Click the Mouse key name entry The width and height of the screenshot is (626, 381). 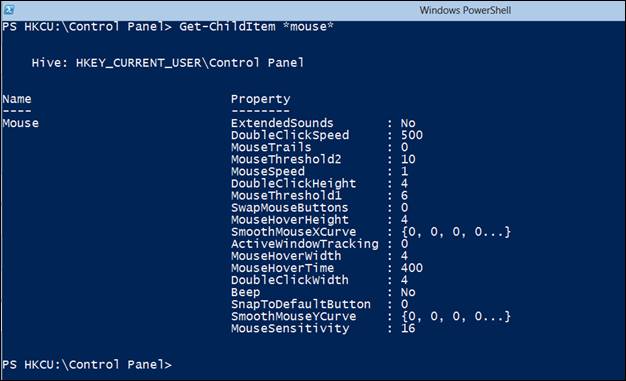(20, 123)
